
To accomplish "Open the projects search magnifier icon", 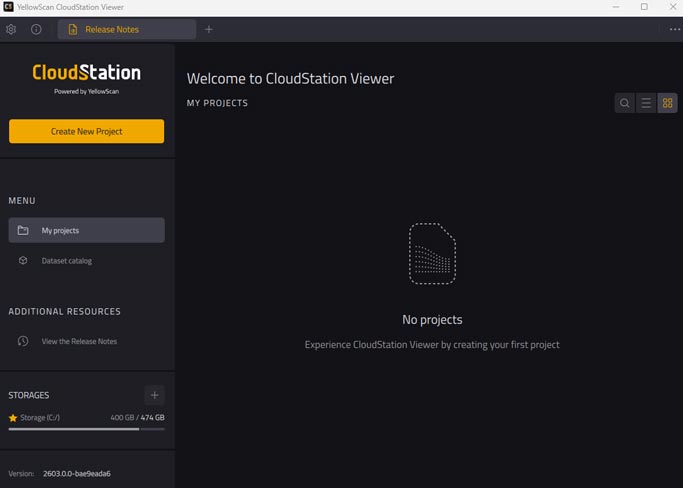I will click(x=625, y=103).
